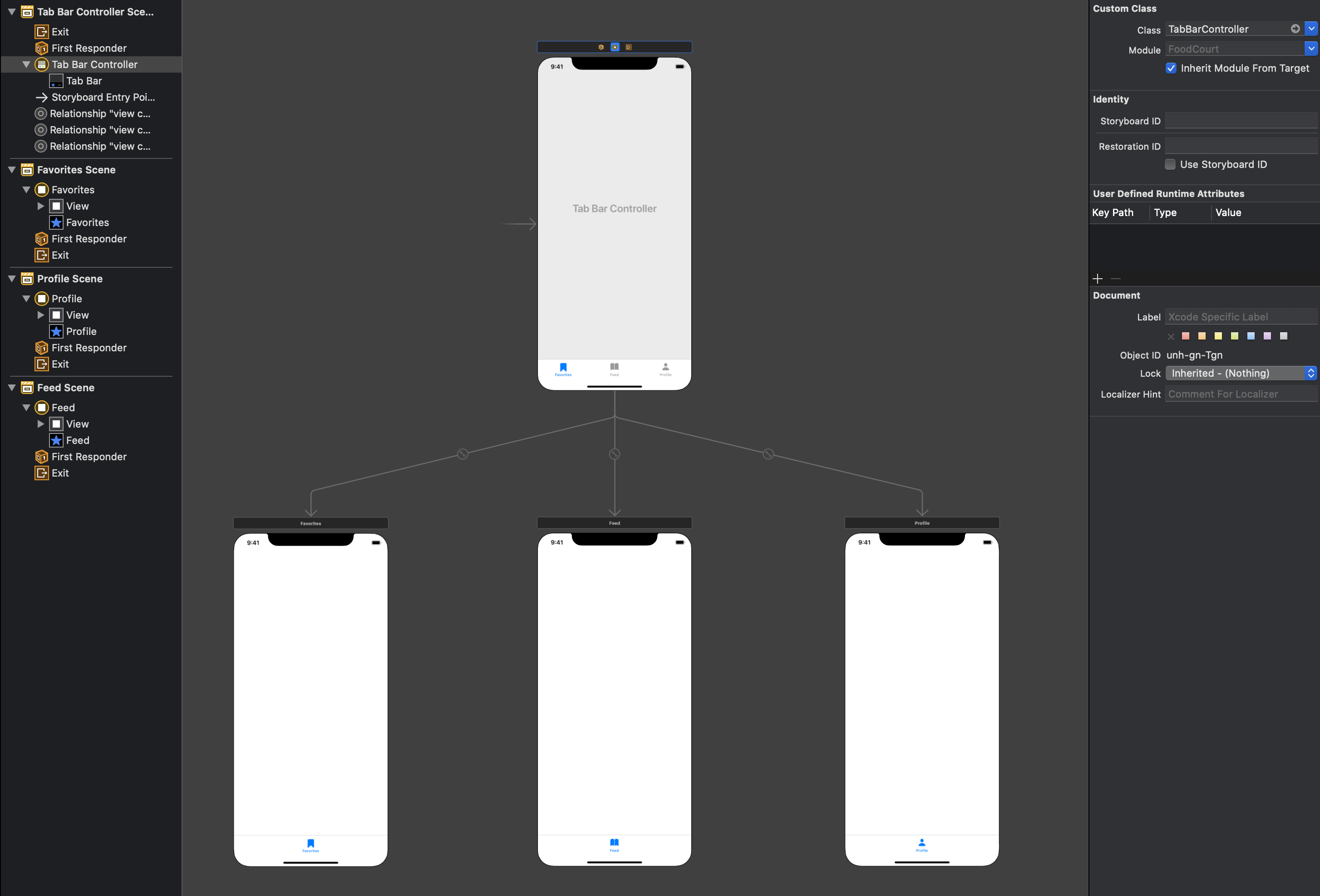Select Feed scene title bar on canvas

pyautogui.click(x=614, y=523)
